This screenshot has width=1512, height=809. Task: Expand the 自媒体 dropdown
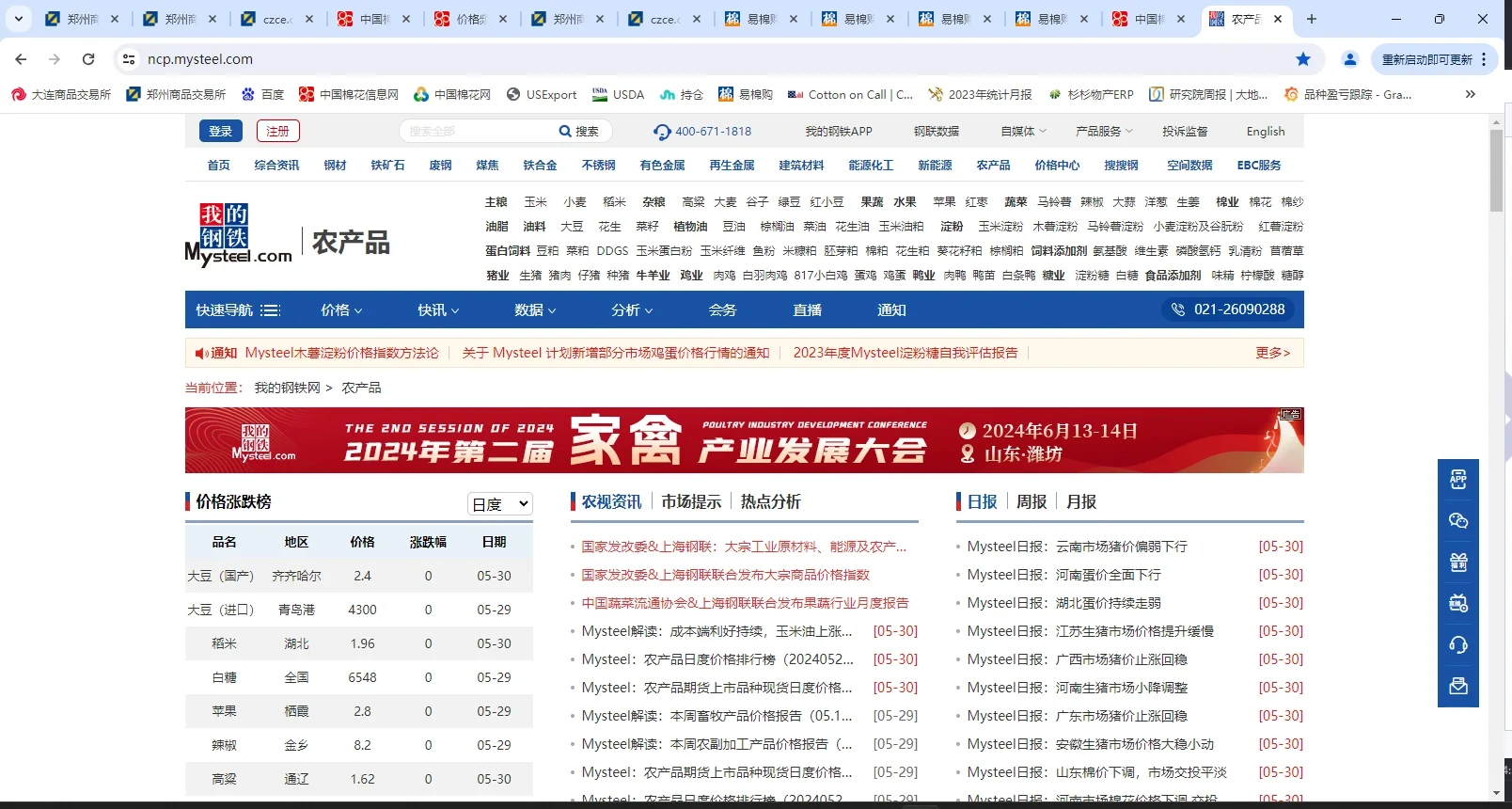[x=1023, y=132]
